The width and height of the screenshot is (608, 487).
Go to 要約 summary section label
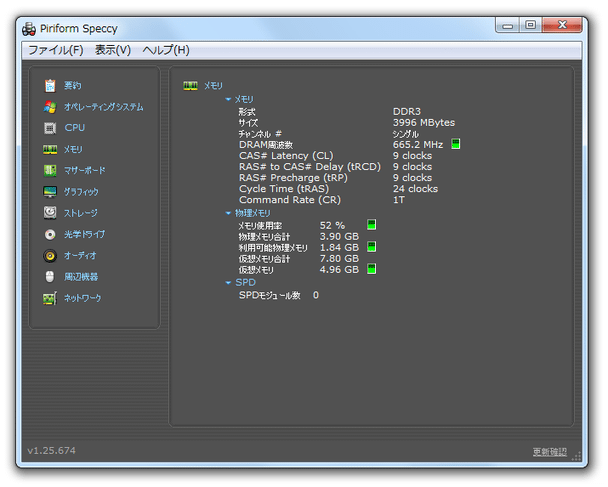point(73,86)
